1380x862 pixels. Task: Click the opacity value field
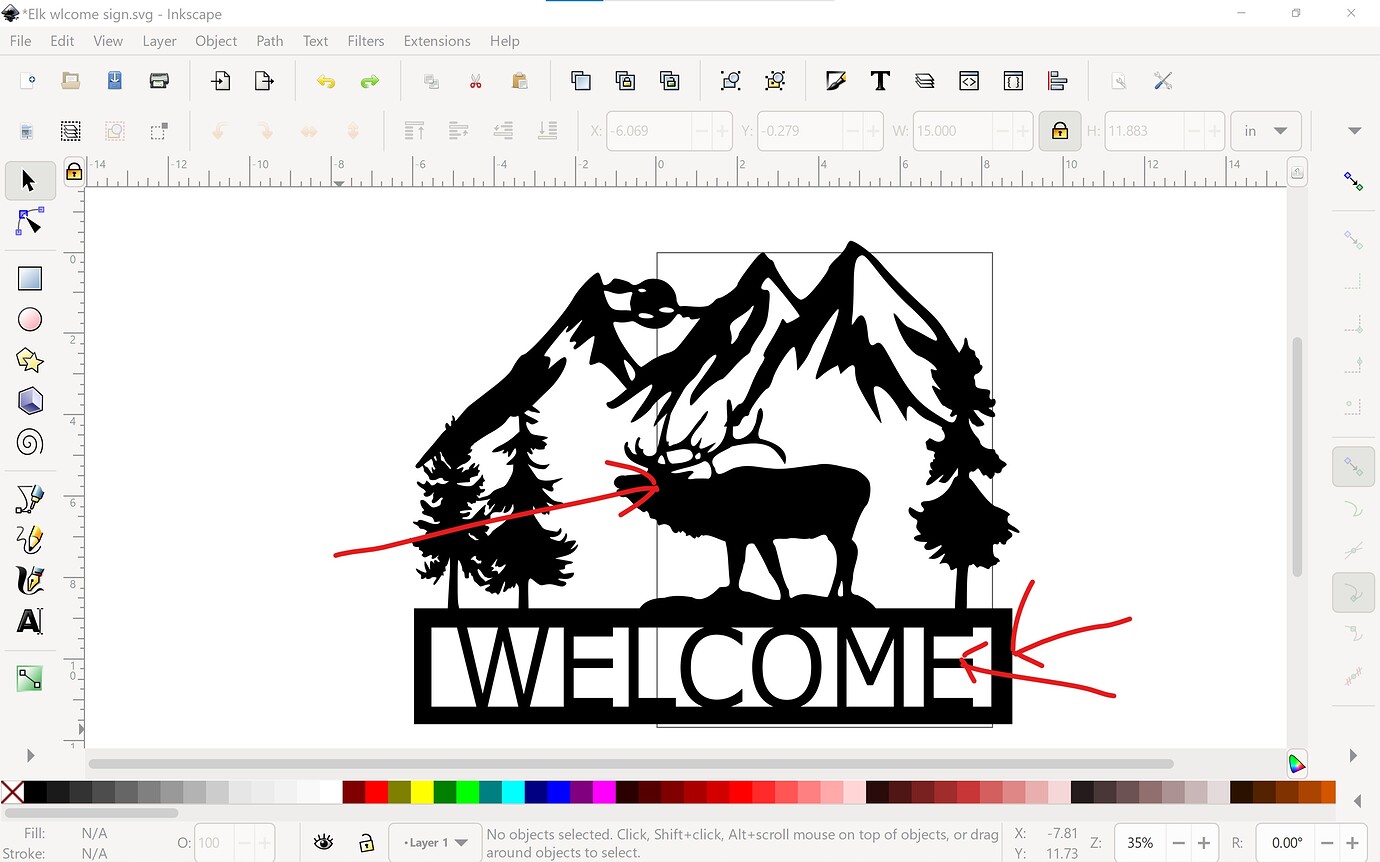[x=210, y=842]
